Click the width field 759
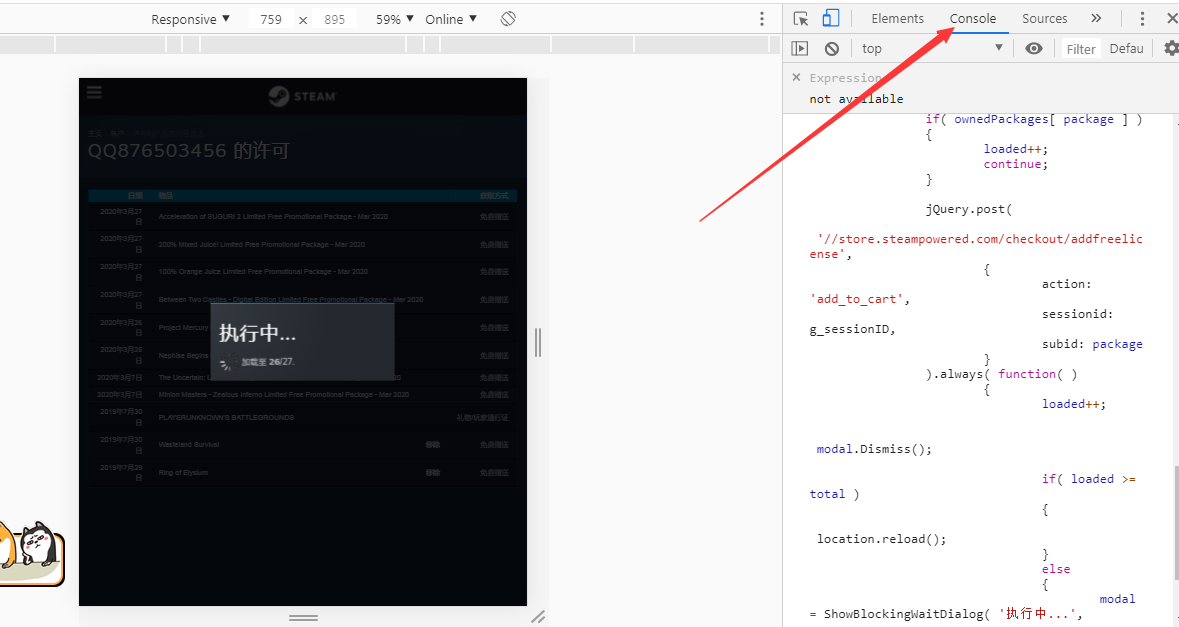This screenshot has height=627, width=1179. 271,20
